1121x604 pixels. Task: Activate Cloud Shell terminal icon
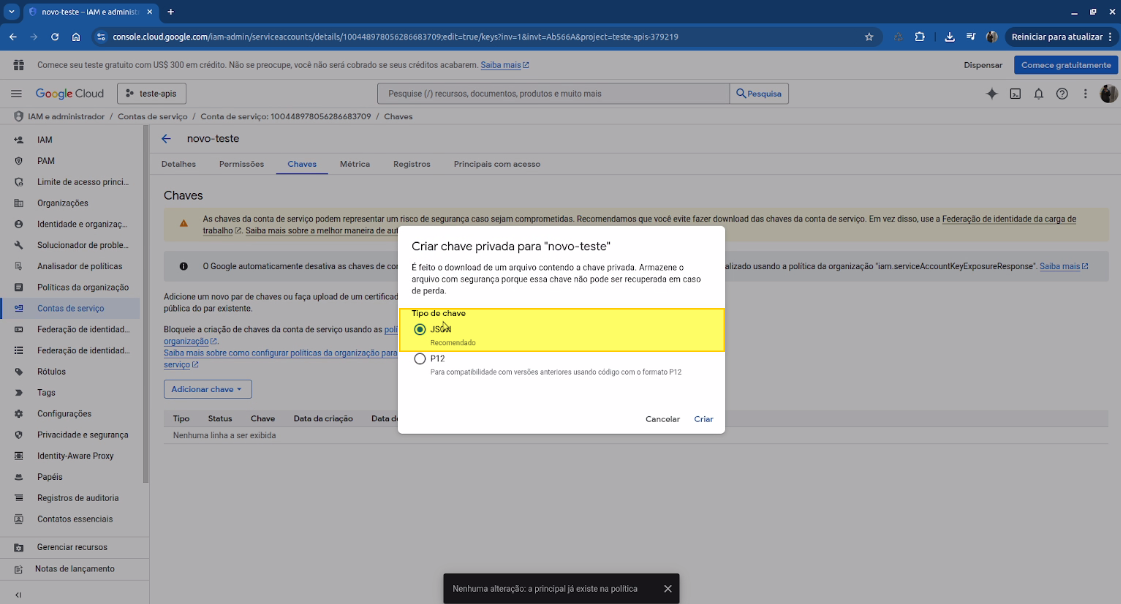pyautogui.click(x=1015, y=94)
